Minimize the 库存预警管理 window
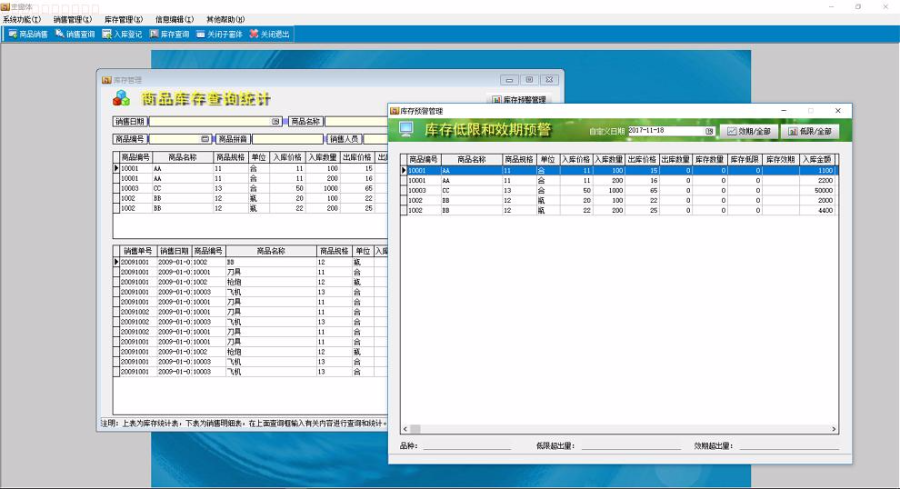 [783, 110]
